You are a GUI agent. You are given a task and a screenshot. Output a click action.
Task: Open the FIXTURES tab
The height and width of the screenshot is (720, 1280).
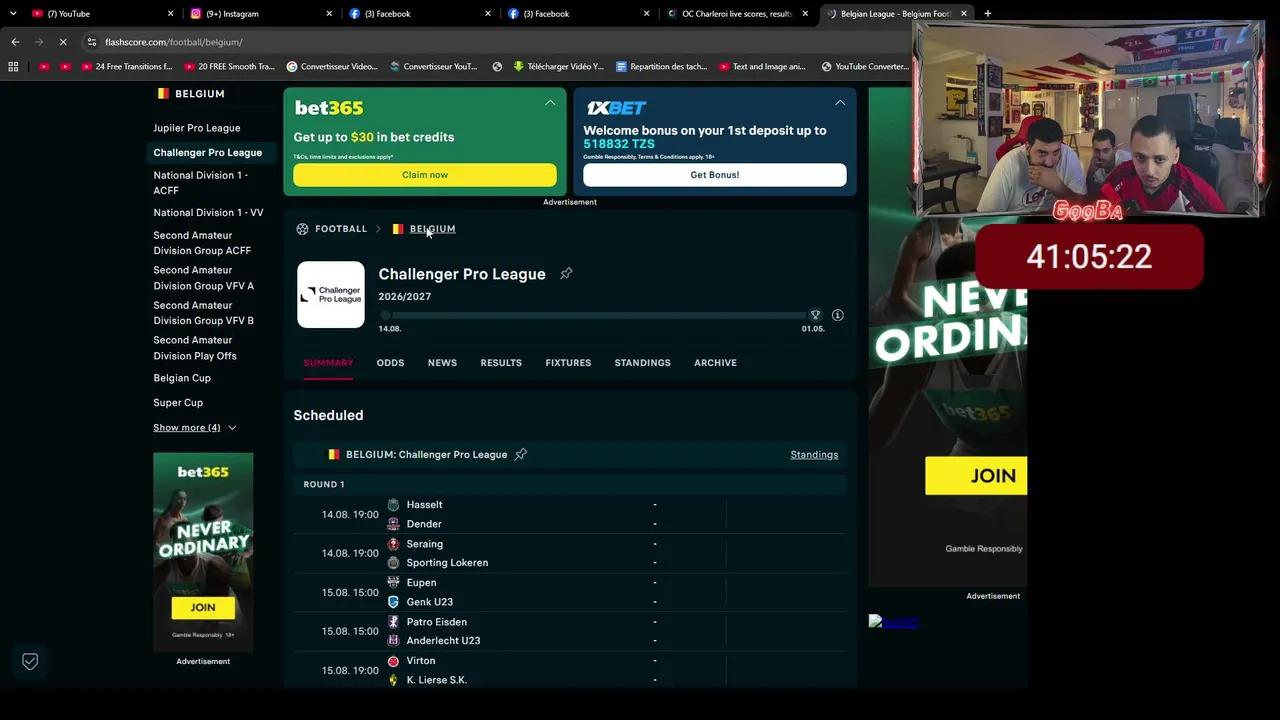pyautogui.click(x=568, y=363)
